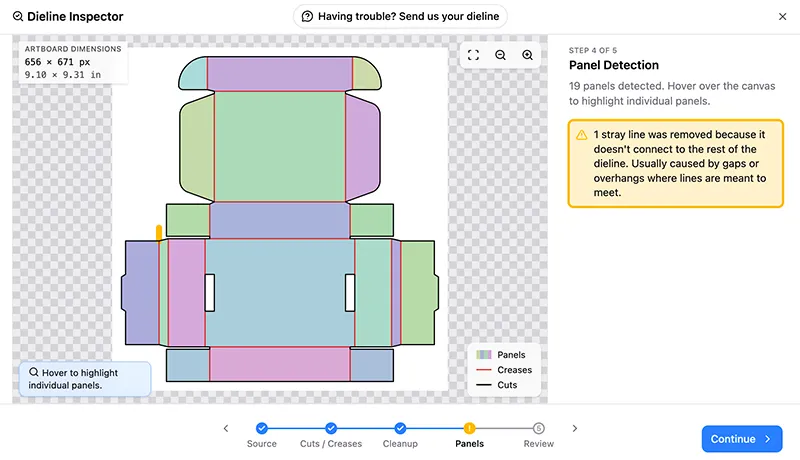This screenshot has height=460, width=800.
Task: Click the 'Panel Detection' heading
Action: pyautogui.click(x=614, y=65)
